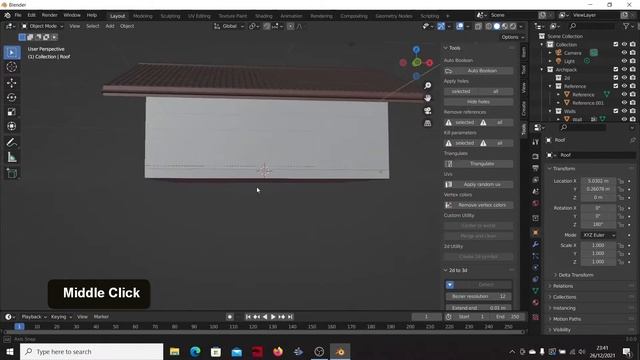640x360 pixels.
Task: Open the Output properties printer icon
Action: point(536,168)
